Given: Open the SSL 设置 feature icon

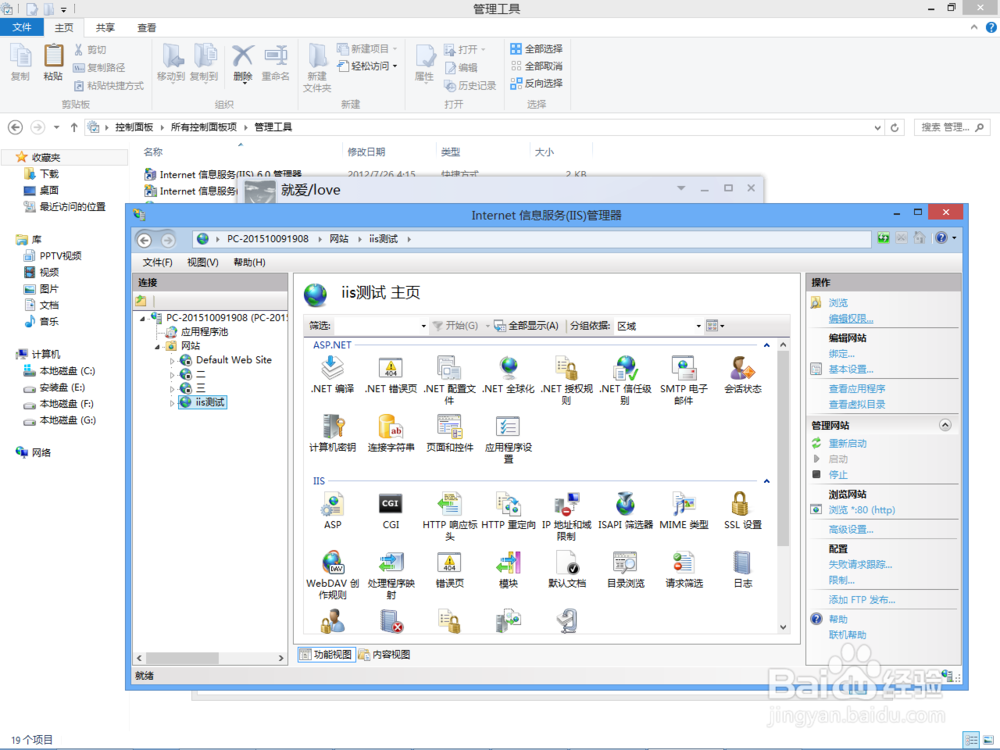Looking at the screenshot, I should (742, 508).
